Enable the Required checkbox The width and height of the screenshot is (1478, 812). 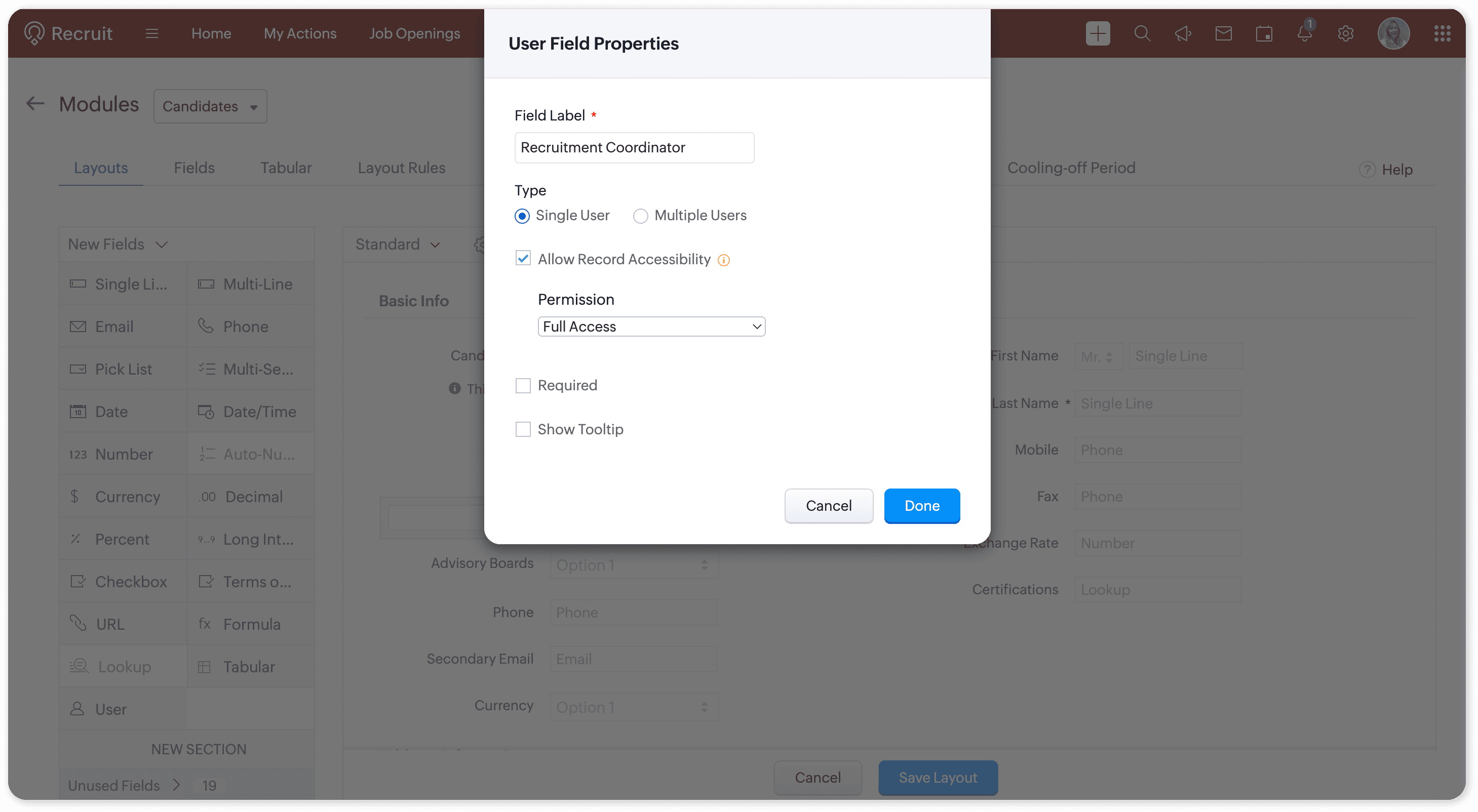tap(523, 385)
